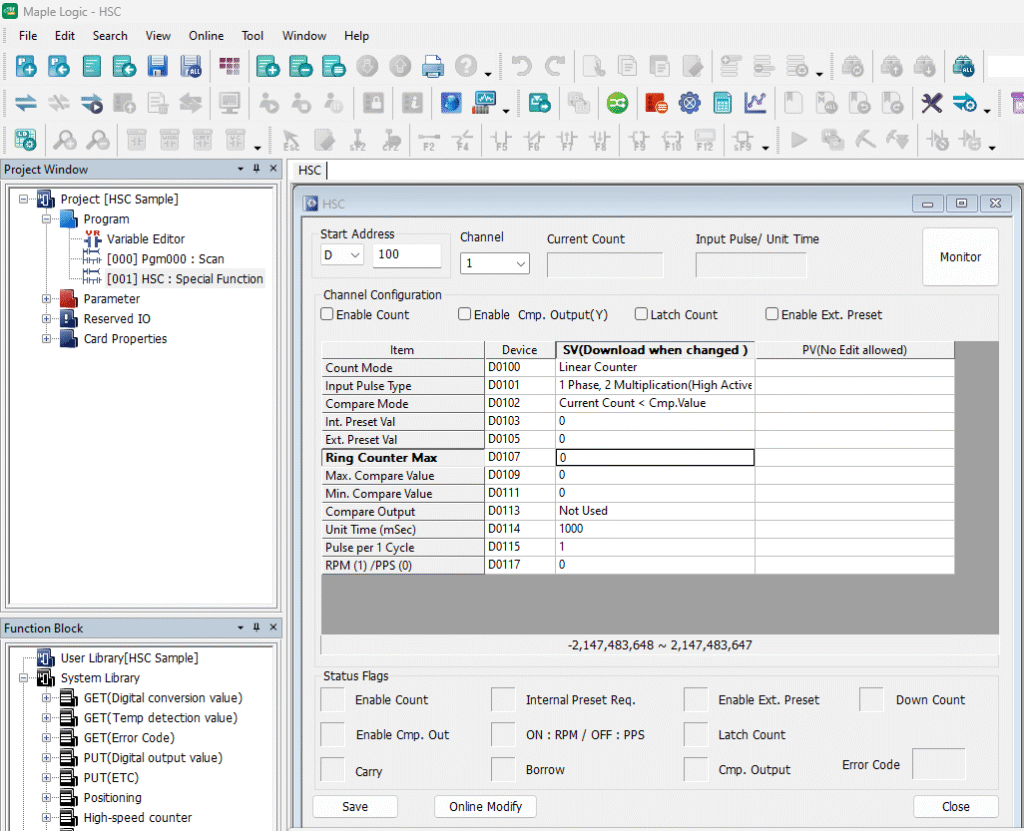Collapse the System Library node
Viewport: 1024px width, 831px height.
(x=24, y=677)
